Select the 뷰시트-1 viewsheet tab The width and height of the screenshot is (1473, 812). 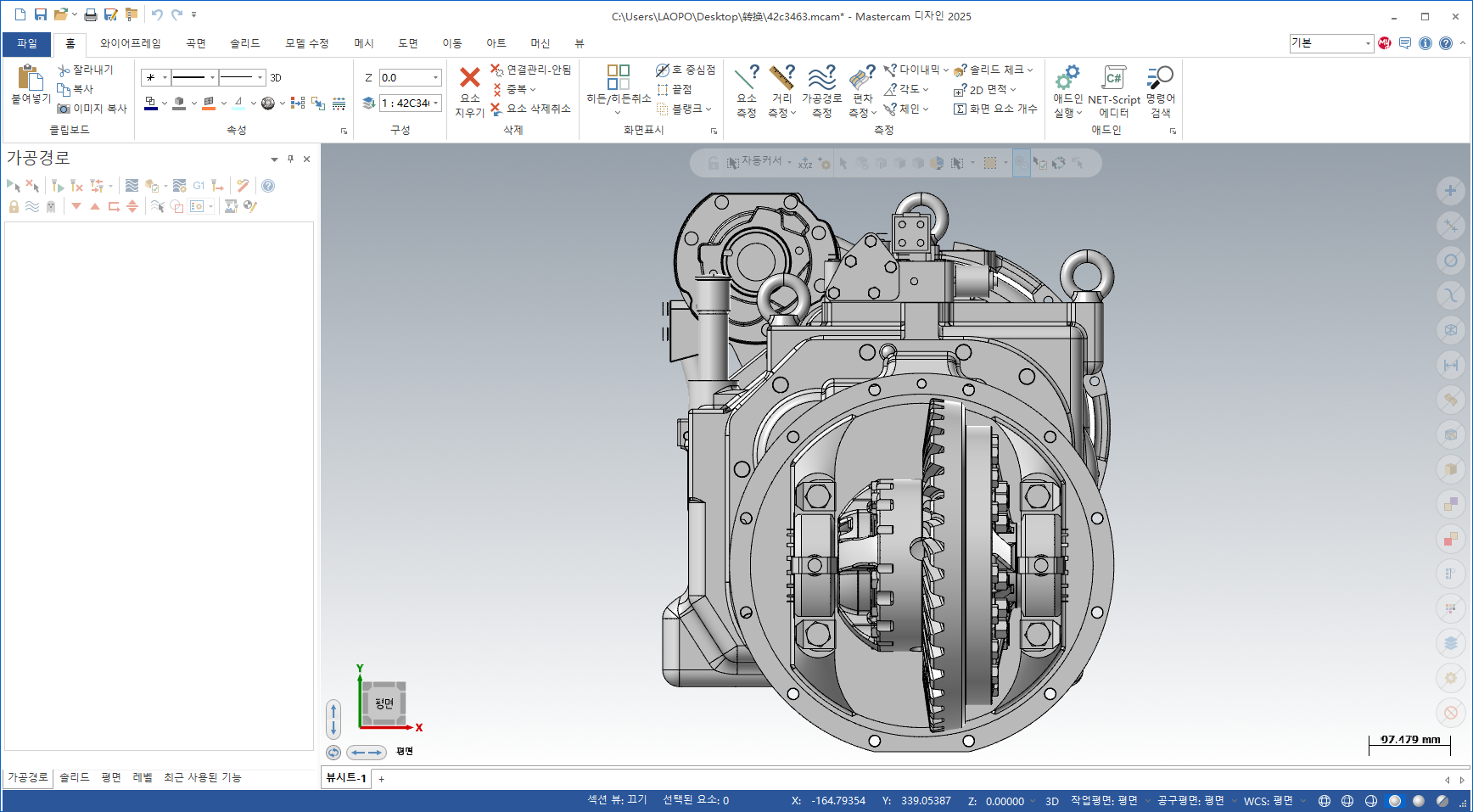pos(346,778)
